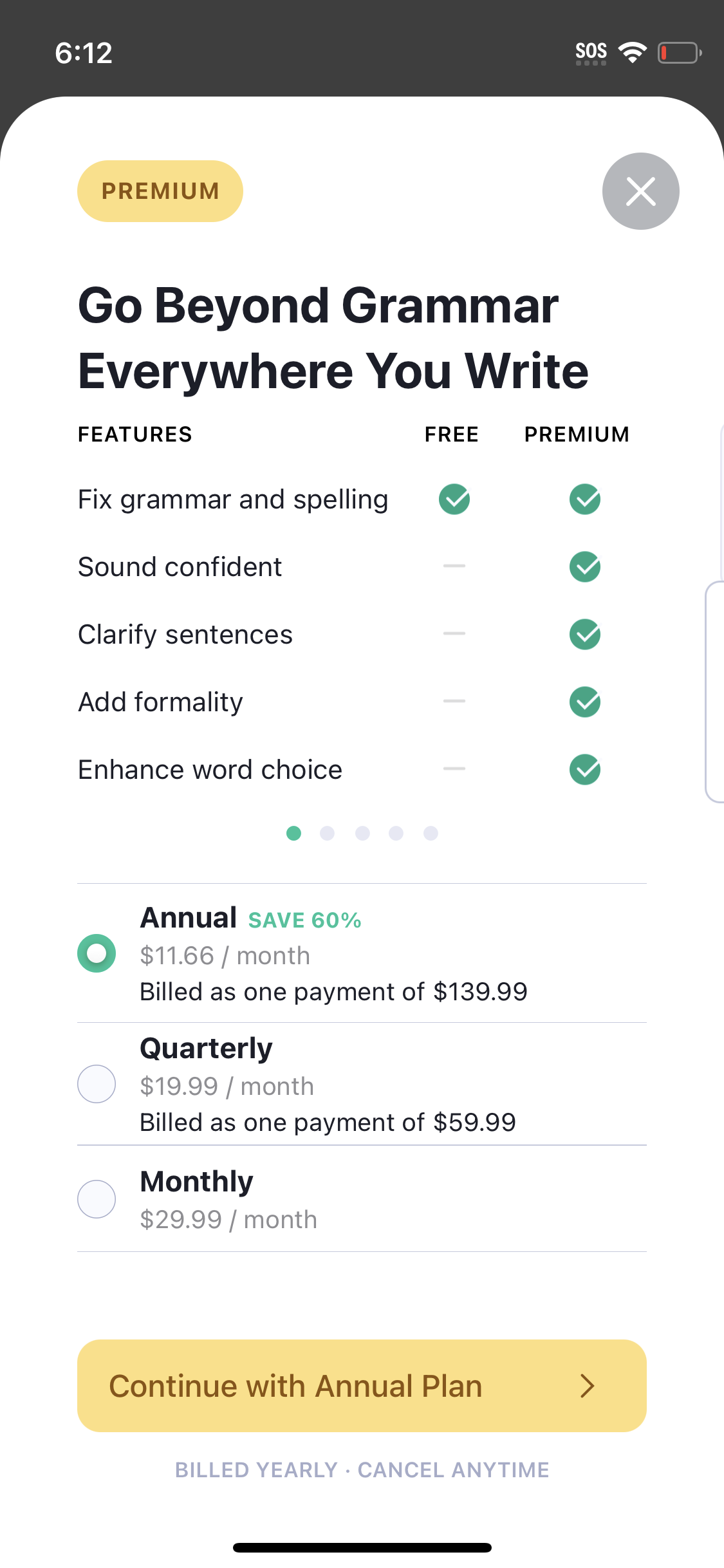Choose the Monthly plan radio button
This screenshot has height=1568, width=724.
point(96,1199)
